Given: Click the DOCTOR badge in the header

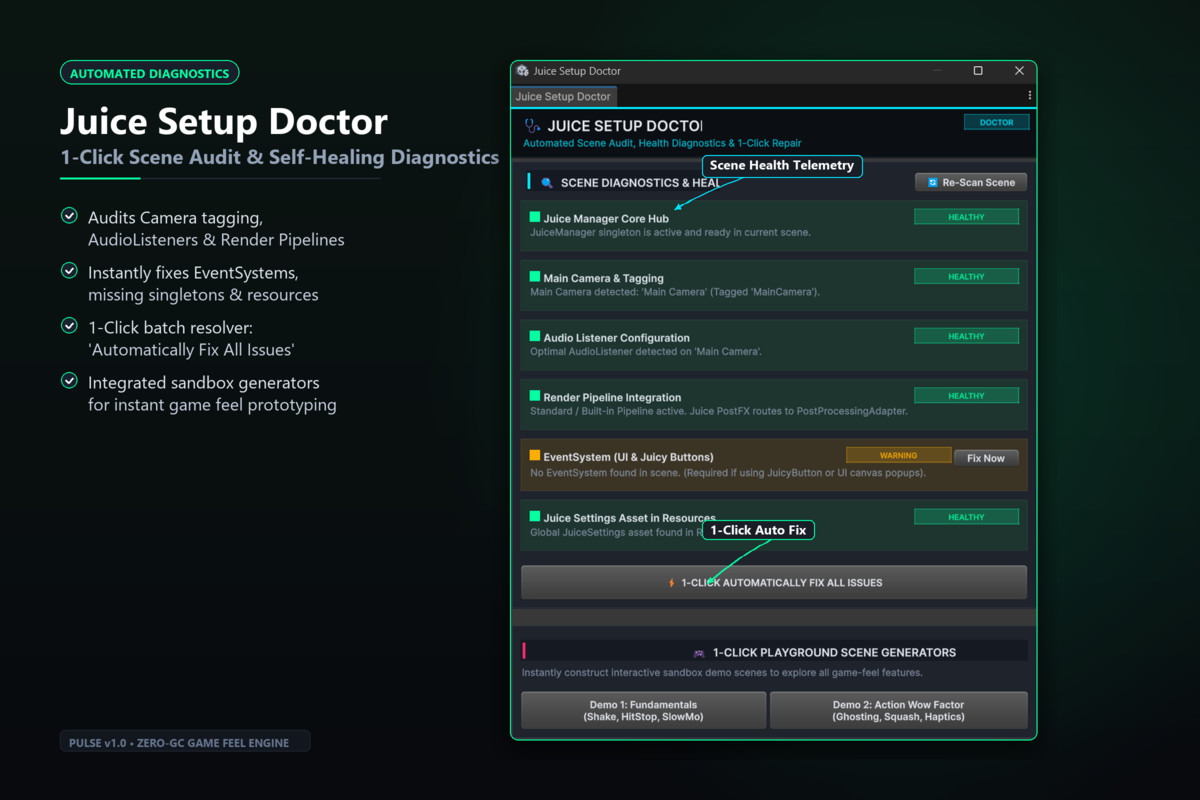Looking at the screenshot, I should (x=996, y=122).
